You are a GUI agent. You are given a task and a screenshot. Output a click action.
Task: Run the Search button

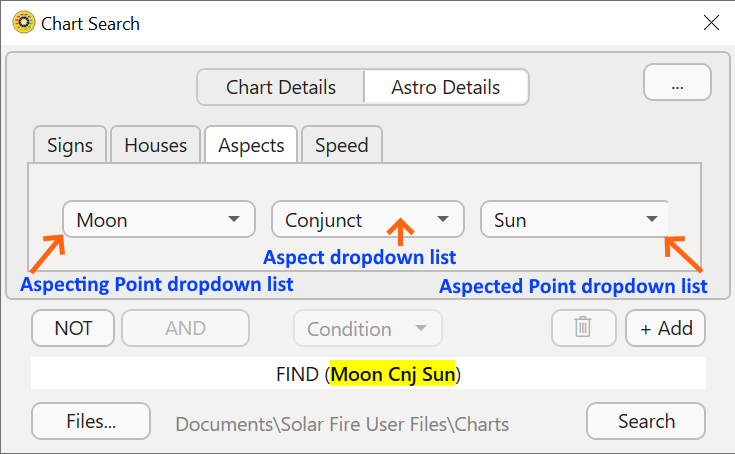646,421
